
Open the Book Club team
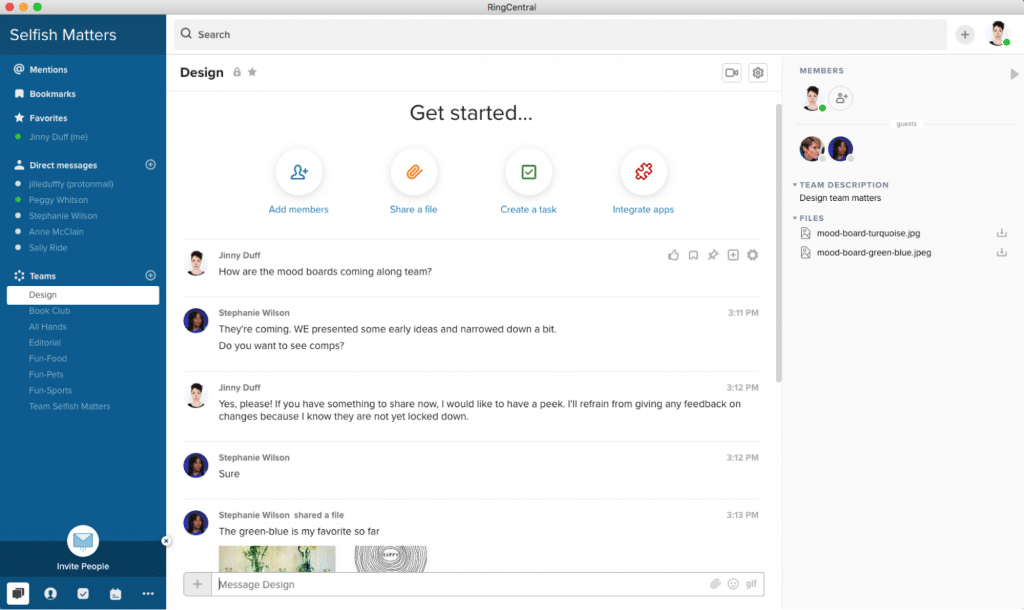49,311
